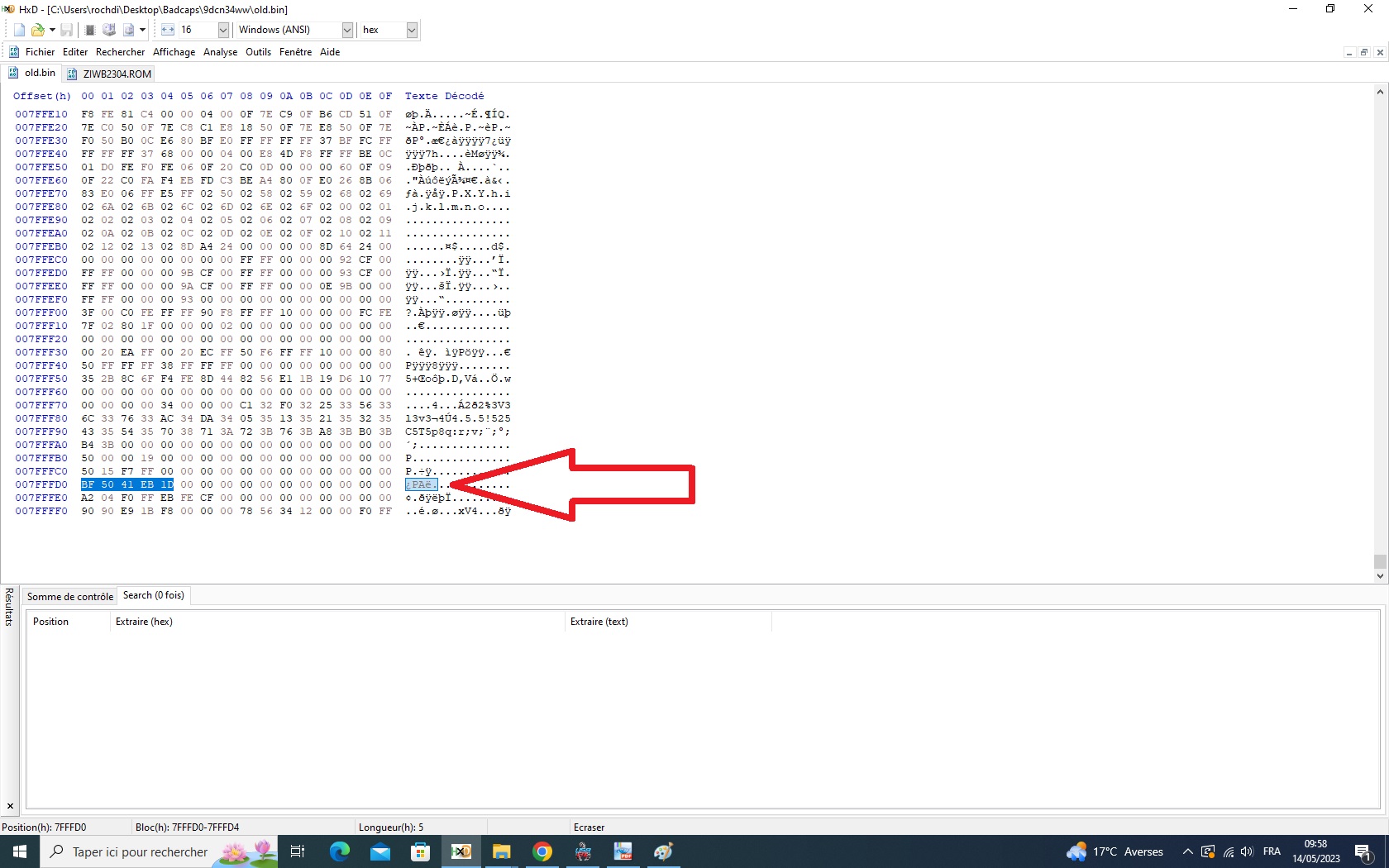Open Microsoft Store from the taskbar
This screenshot has height=868, width=1389.
coord(420,851)
